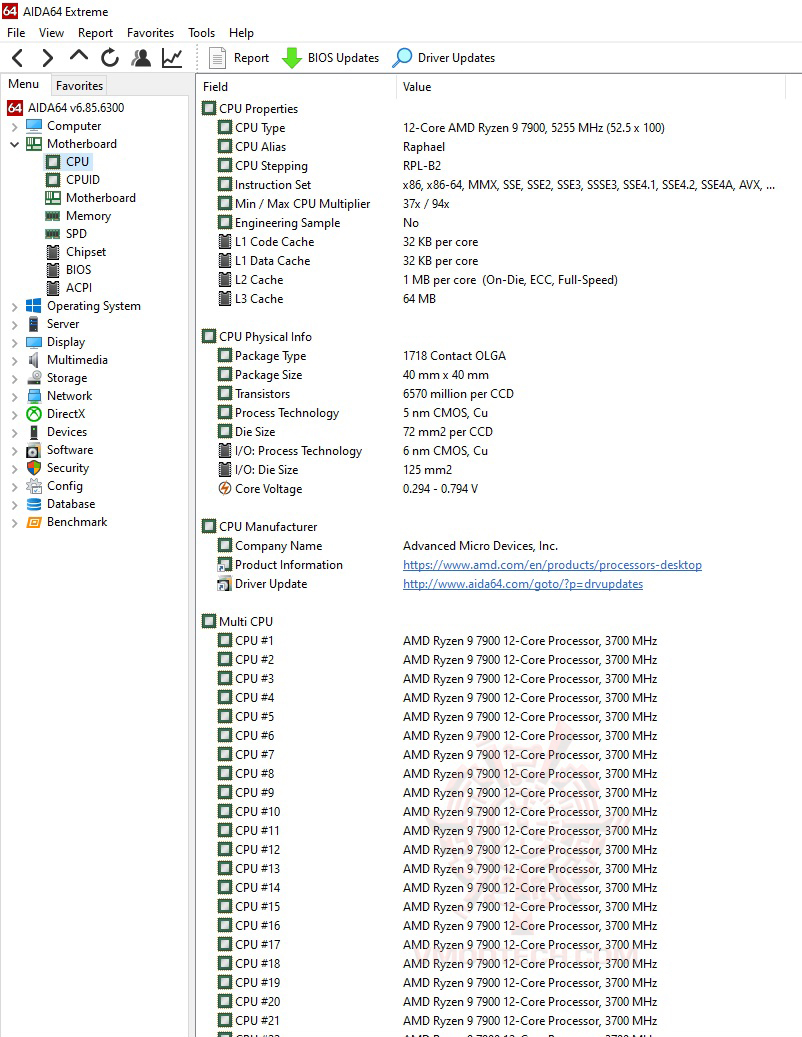Expand the Computer tree node
Image resolution: width=802 pixels, height=1037 pixels.
[15, 126]
